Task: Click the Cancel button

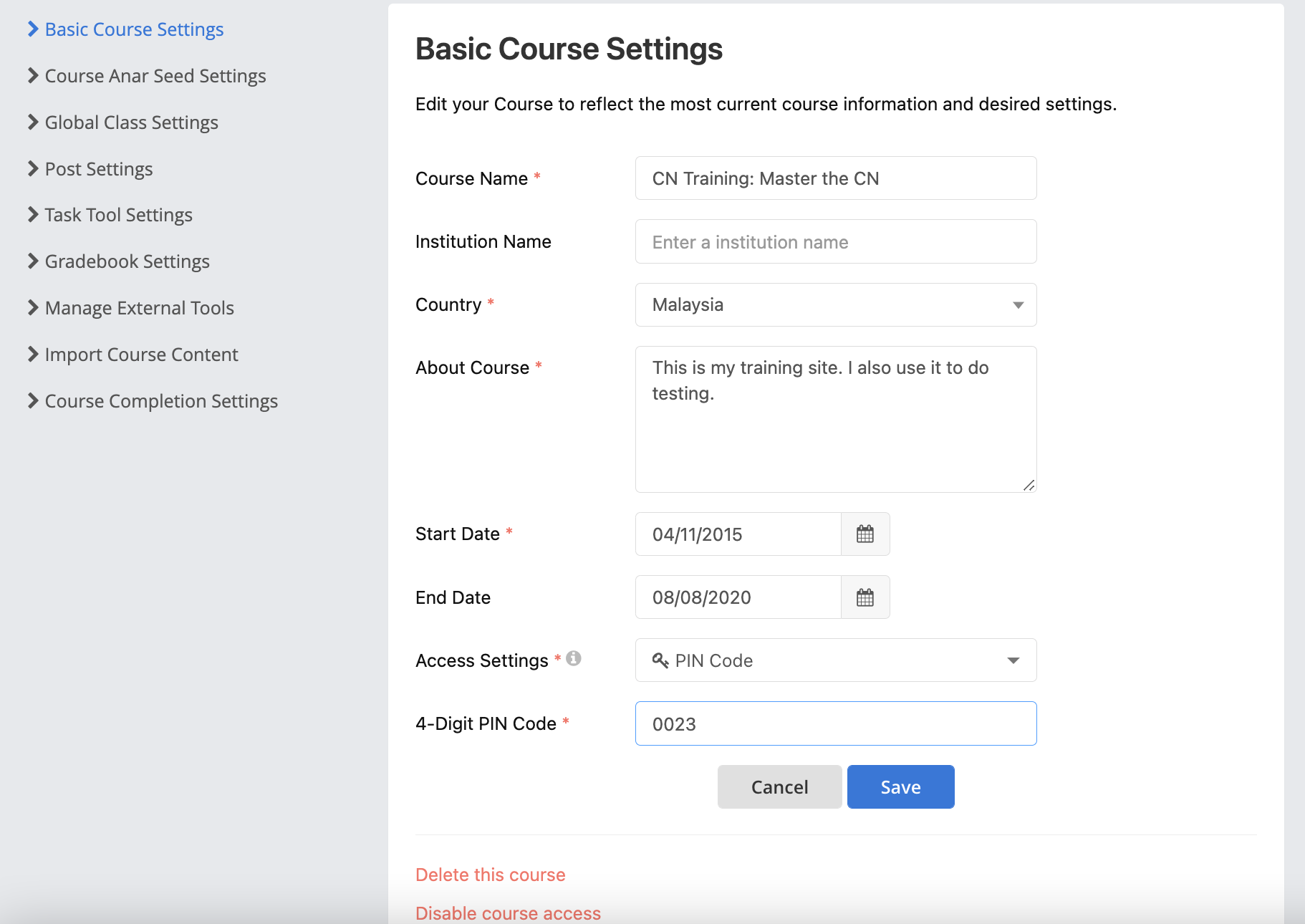Action: pos(780,787)
